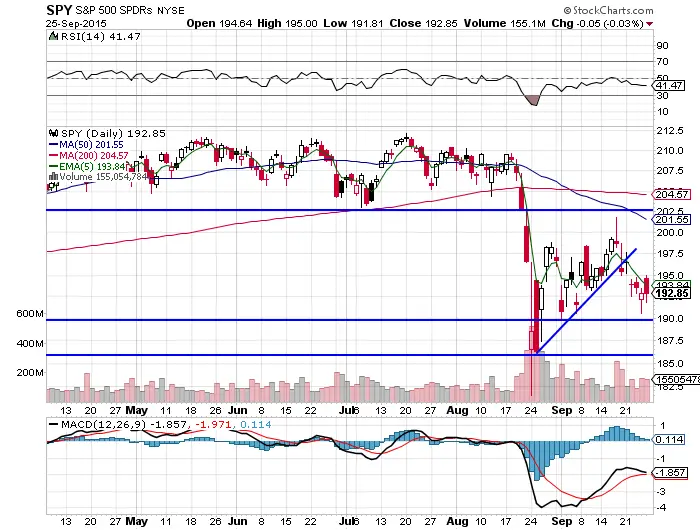Click the red down triangle after Chg

[649, 24]
